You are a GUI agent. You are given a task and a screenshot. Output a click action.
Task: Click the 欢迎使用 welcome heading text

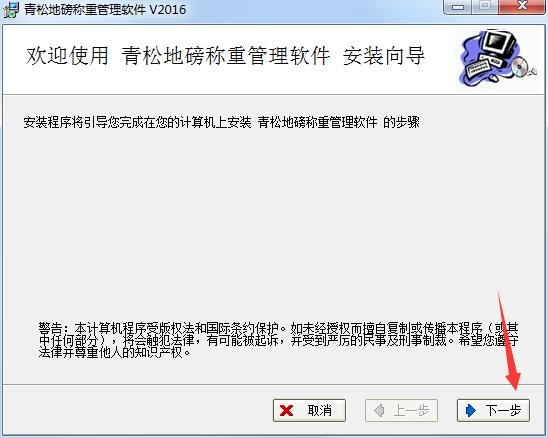point(67,55)
